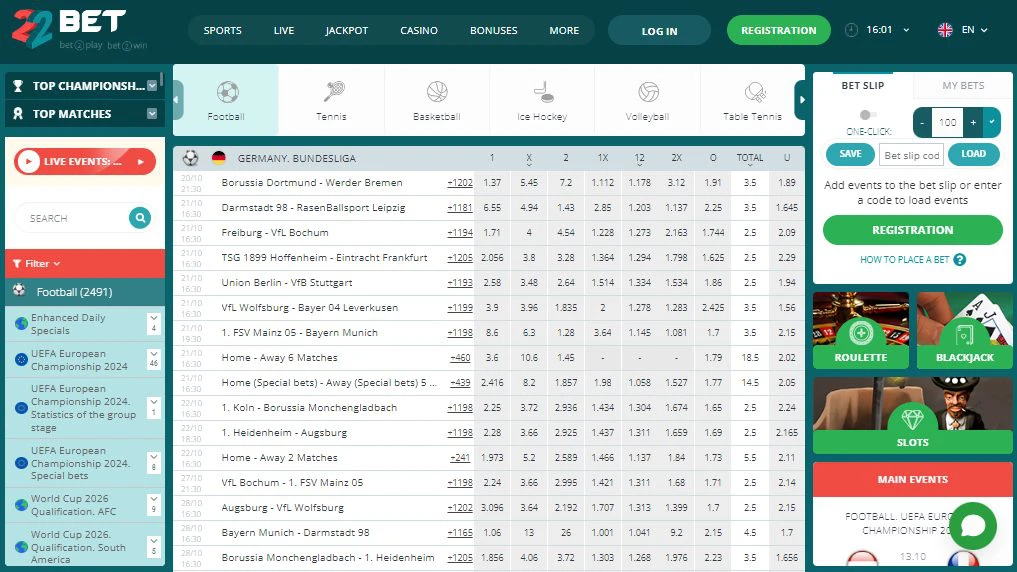Click the Live Events button
This screenshot has width=1017, height=572.
85,161
